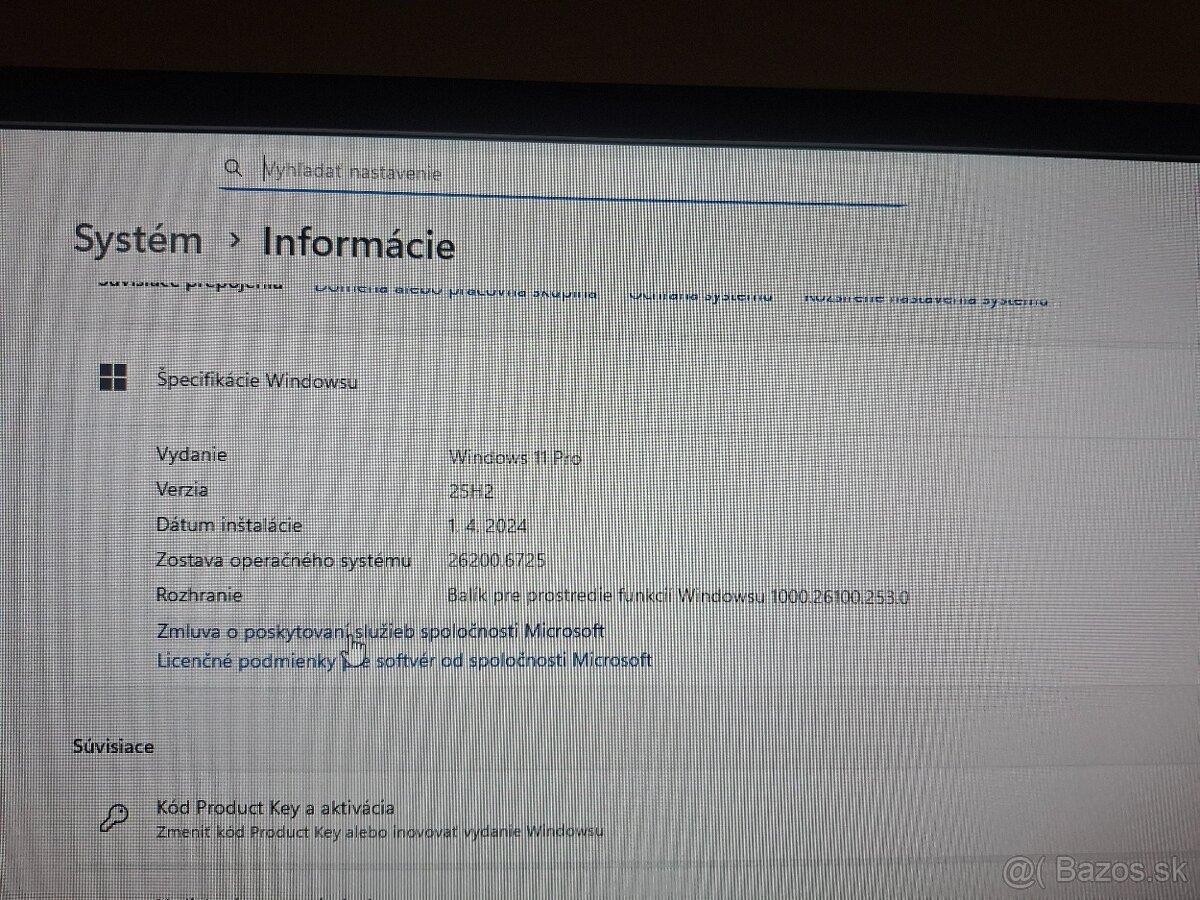The width and height of the screenshot is (1200, 900).
Task: Click the breadcrumb chevron after Systém
Action: [235, 241]
